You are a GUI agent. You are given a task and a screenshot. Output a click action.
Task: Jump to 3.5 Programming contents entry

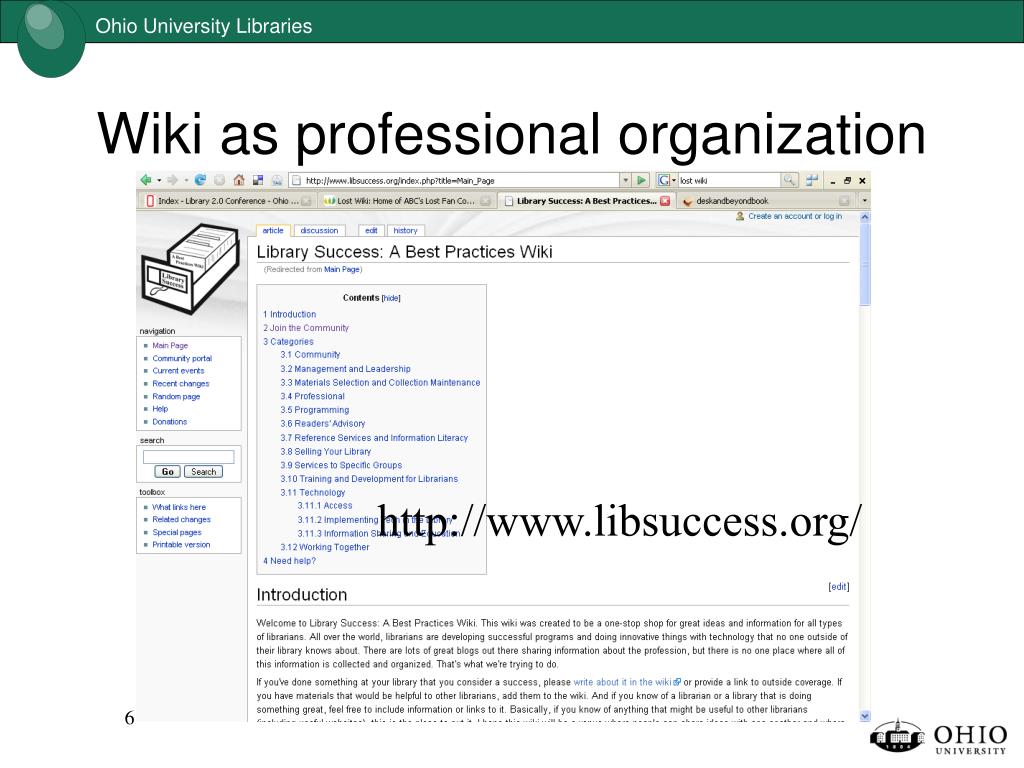315,410
